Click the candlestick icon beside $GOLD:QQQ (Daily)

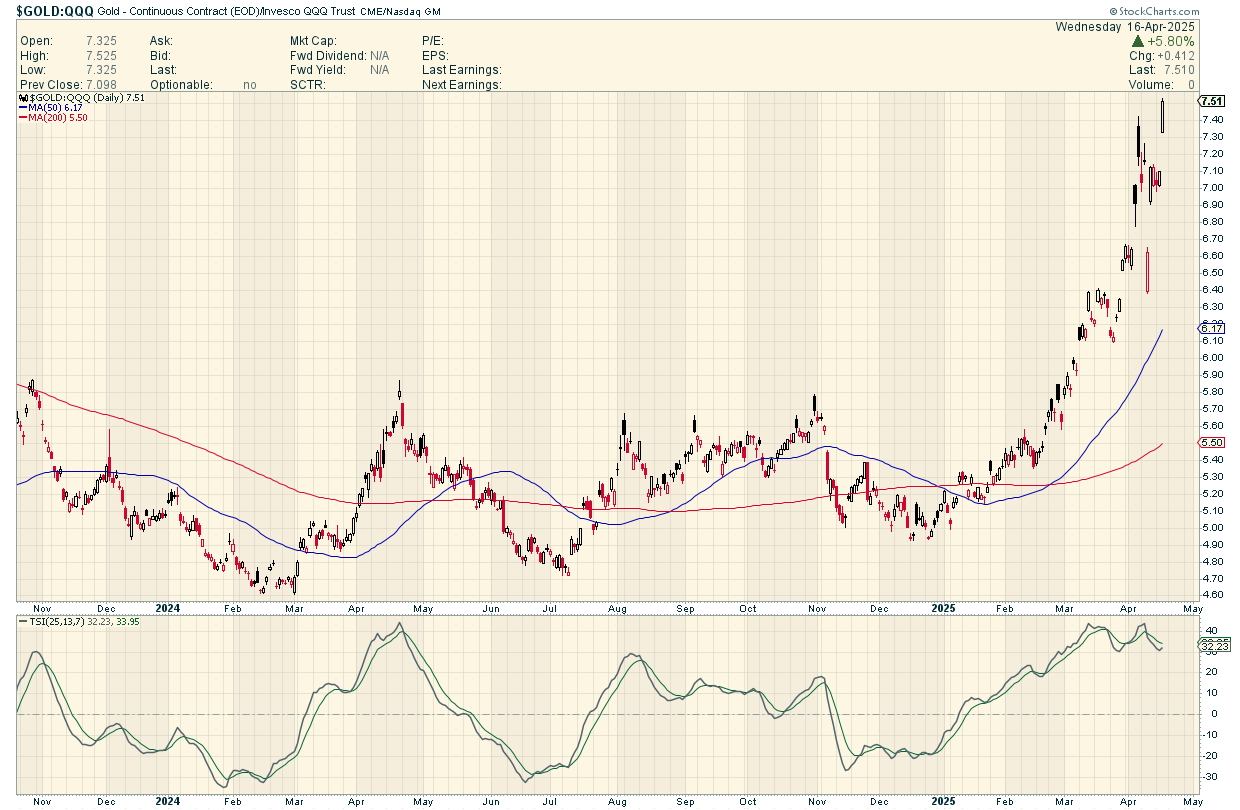pyautogui.click(x=22, y=99)
